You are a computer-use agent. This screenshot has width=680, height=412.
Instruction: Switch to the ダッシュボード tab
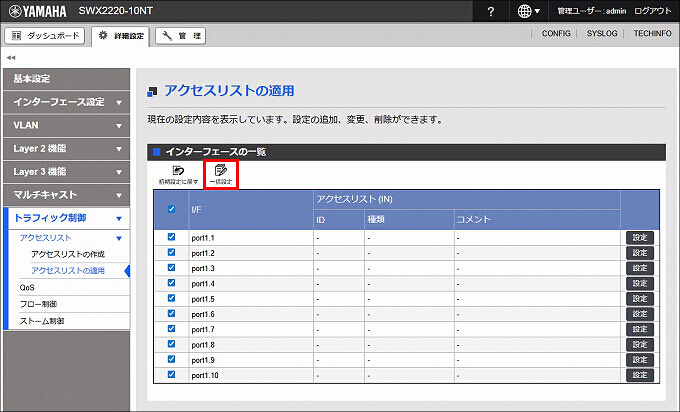click(x=45, y=35)
